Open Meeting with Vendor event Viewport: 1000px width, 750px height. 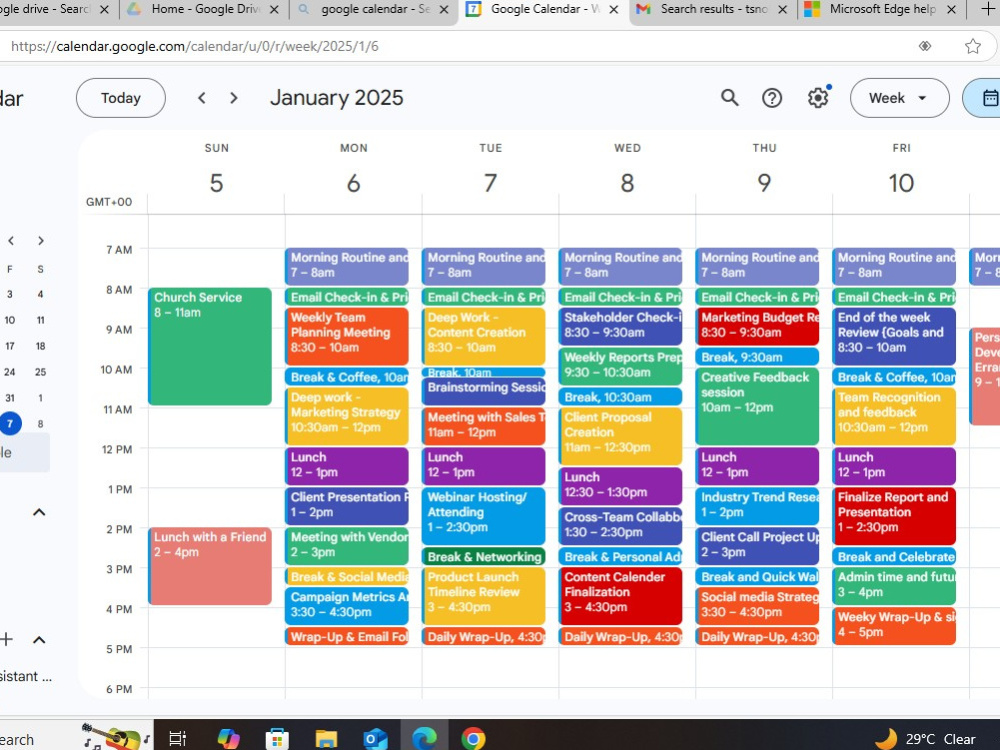click(346, 545)
